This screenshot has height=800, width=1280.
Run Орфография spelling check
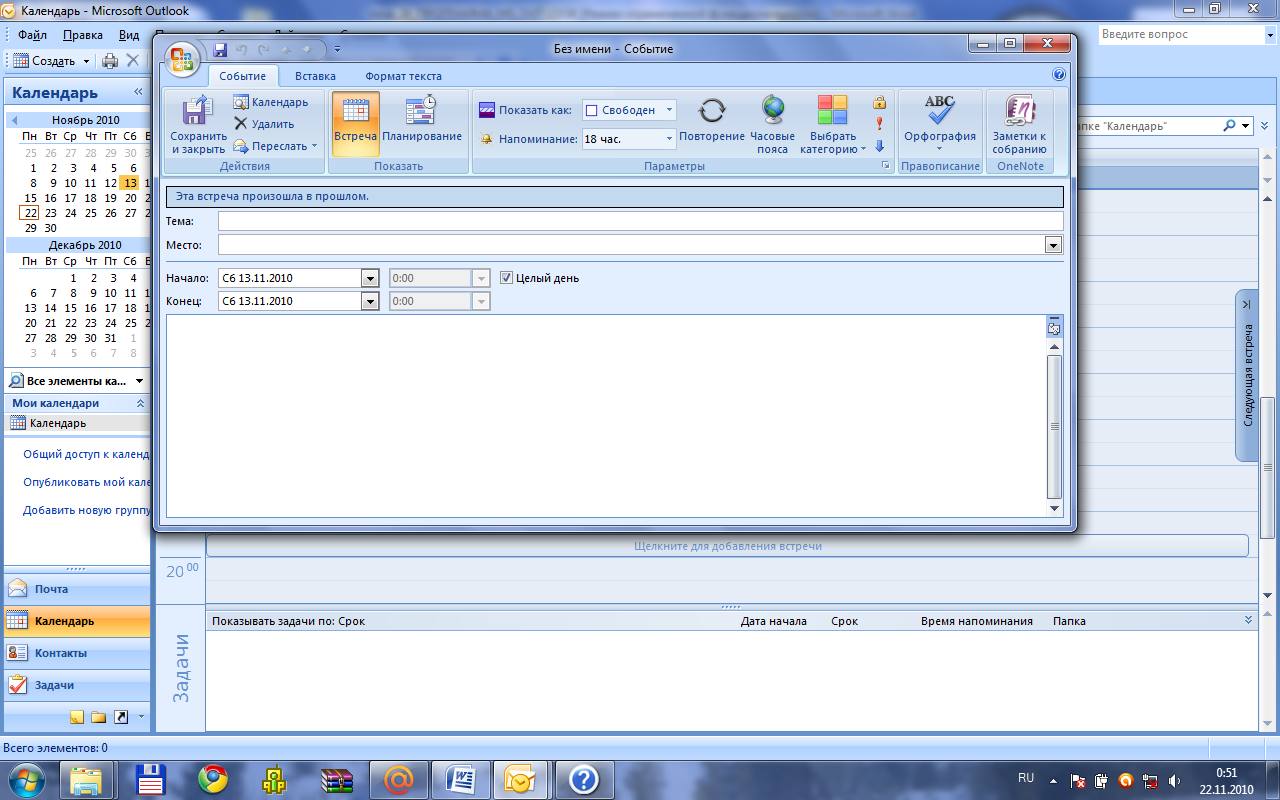940,125
